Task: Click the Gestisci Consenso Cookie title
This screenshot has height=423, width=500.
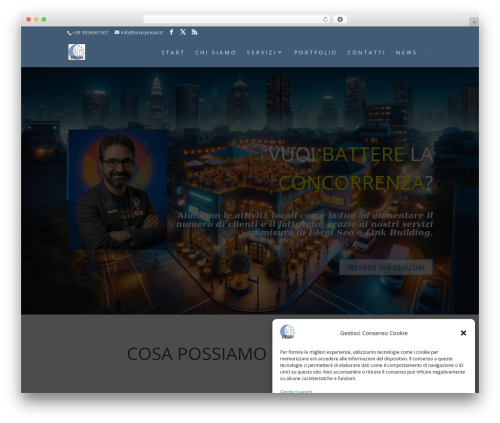Action: (x=374, y=333)
